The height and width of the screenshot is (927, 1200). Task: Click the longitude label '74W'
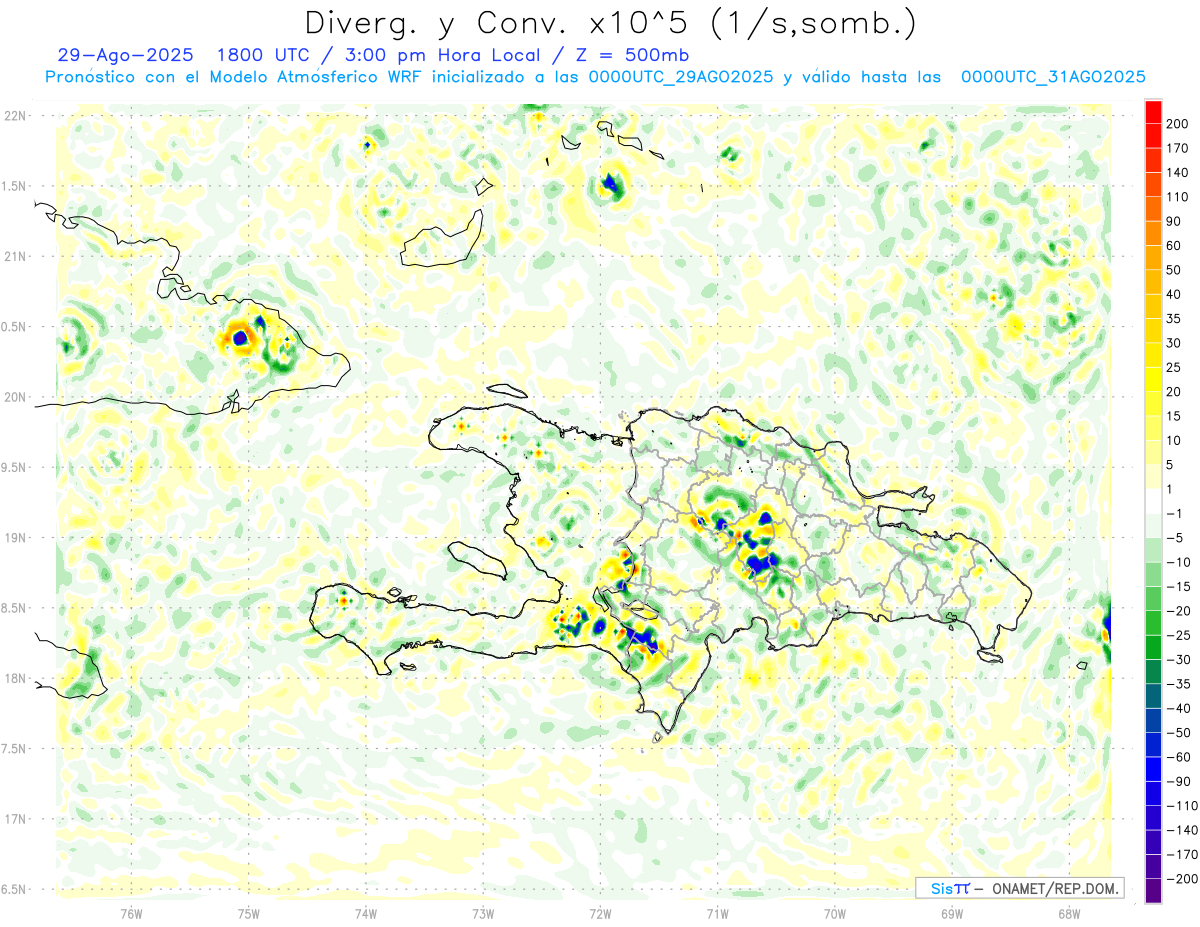(x=366, y=912)
